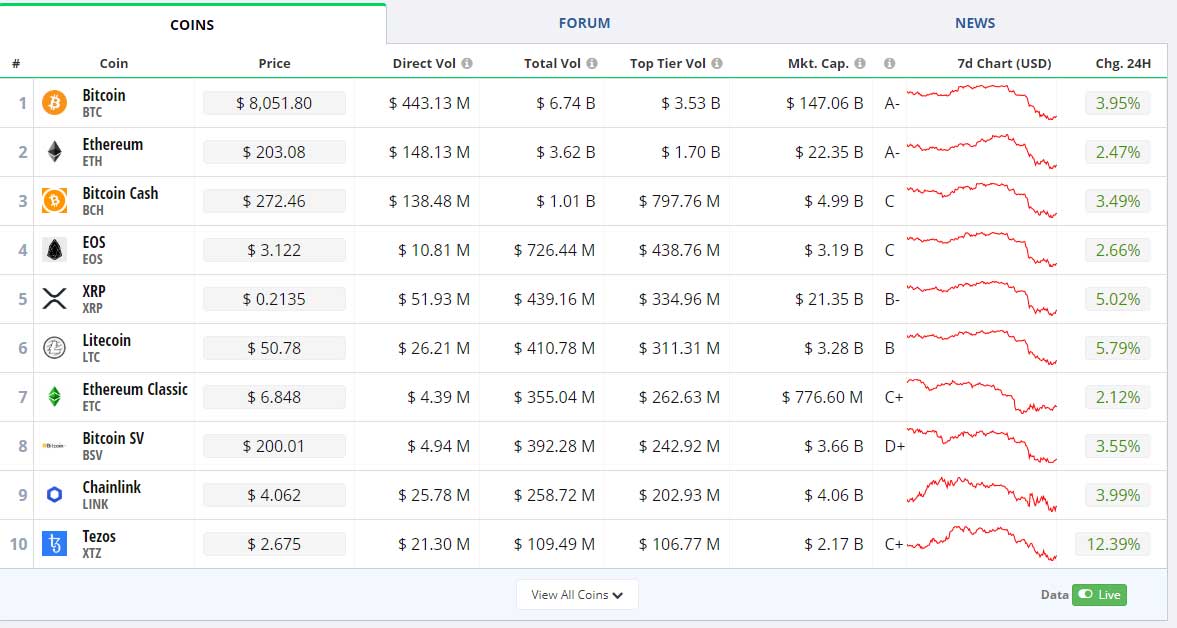The image size is (1177, 628).
Task: Click Chainlink 3.99% change badge
Action: coord(1117,495)
